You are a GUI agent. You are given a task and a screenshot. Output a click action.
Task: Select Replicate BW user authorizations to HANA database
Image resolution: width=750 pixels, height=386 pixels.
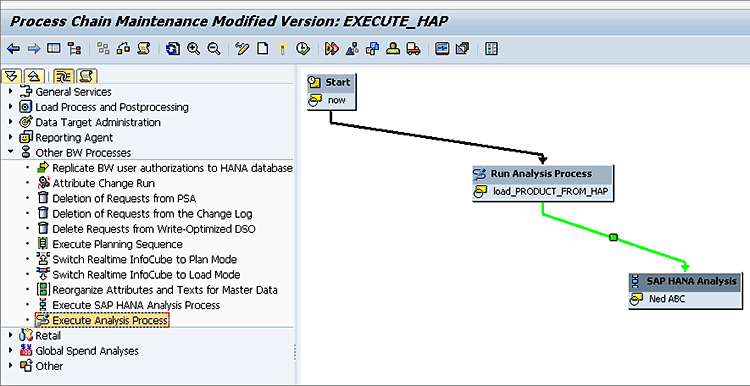172,168
